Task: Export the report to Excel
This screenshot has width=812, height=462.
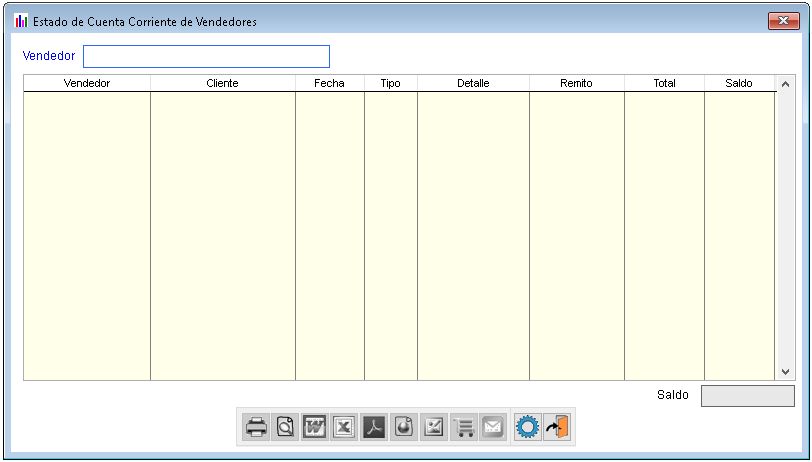Action: click(344, 427)
